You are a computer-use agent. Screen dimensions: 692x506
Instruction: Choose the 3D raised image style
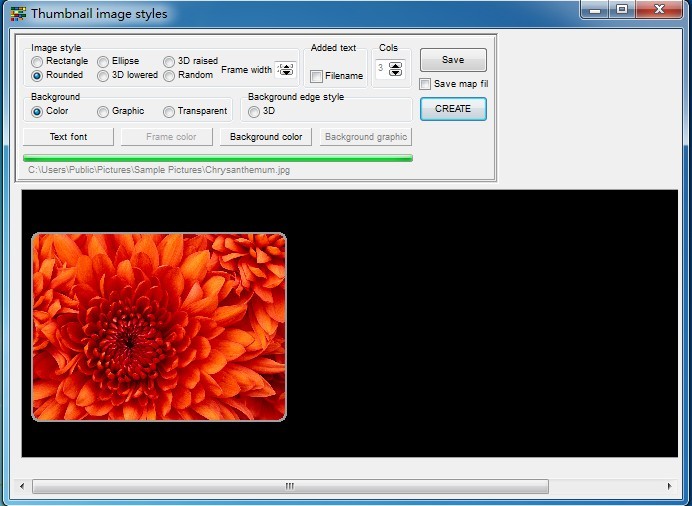click(x=169, y=61)
